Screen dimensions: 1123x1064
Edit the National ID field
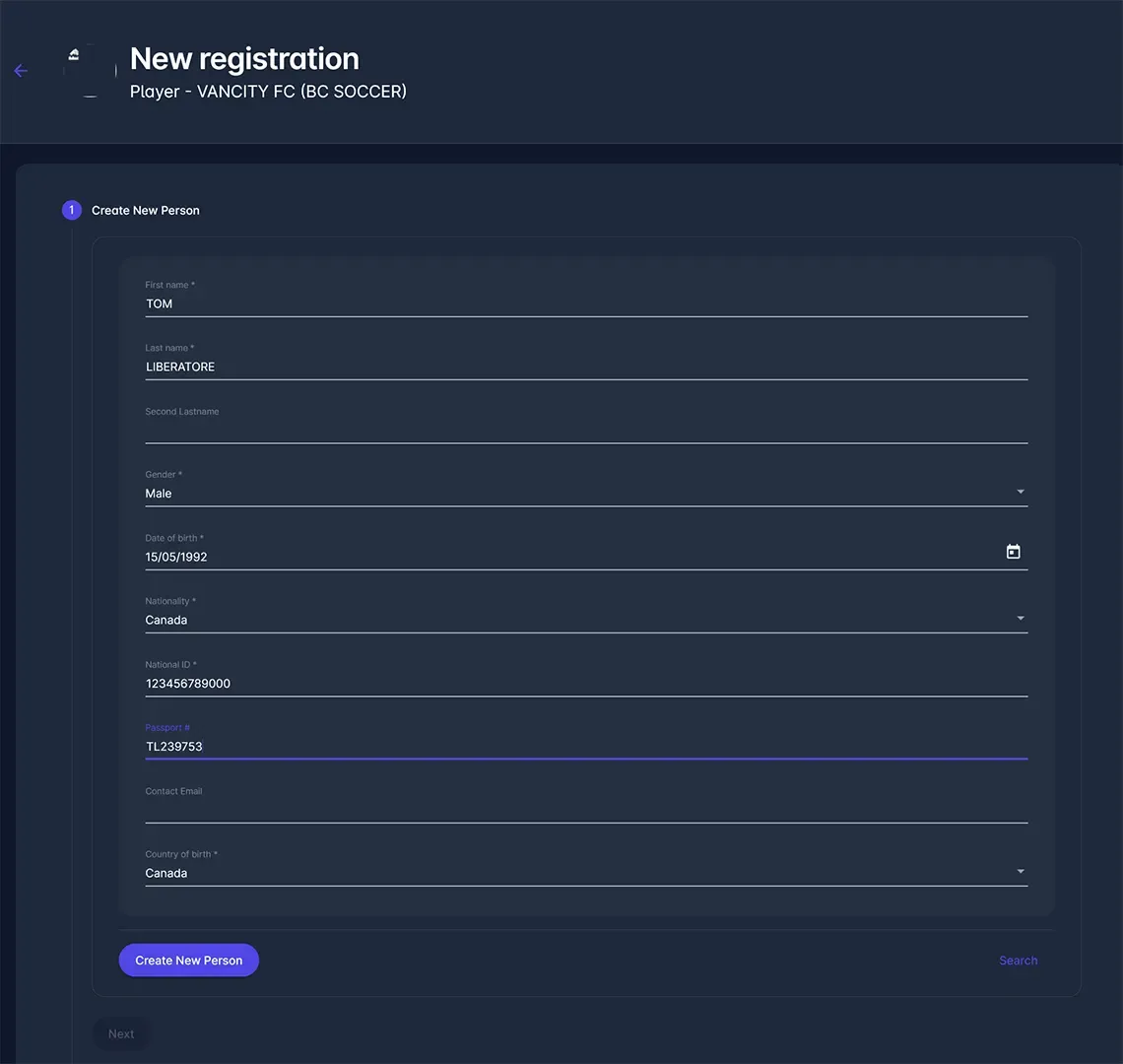pos(585,684)
